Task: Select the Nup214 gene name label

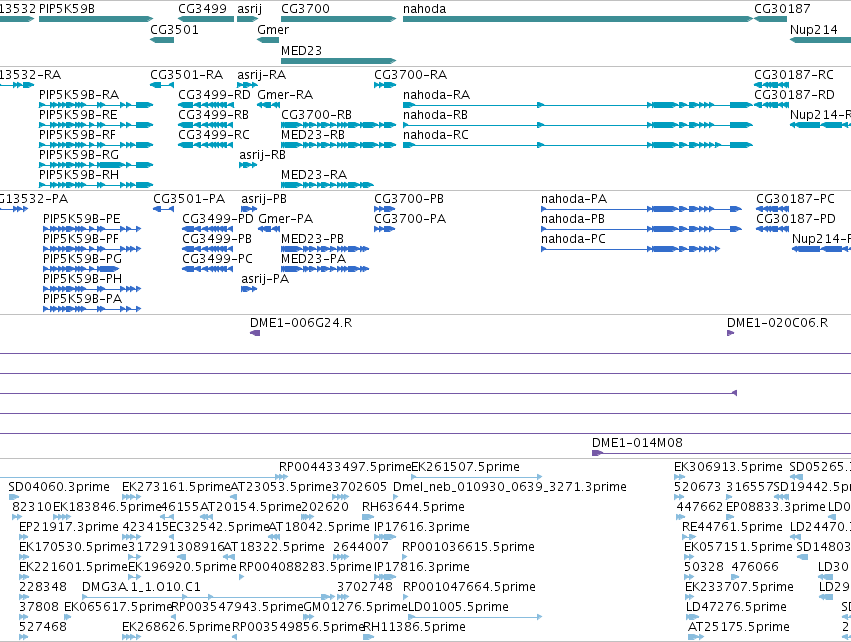Action: (814, 30)
